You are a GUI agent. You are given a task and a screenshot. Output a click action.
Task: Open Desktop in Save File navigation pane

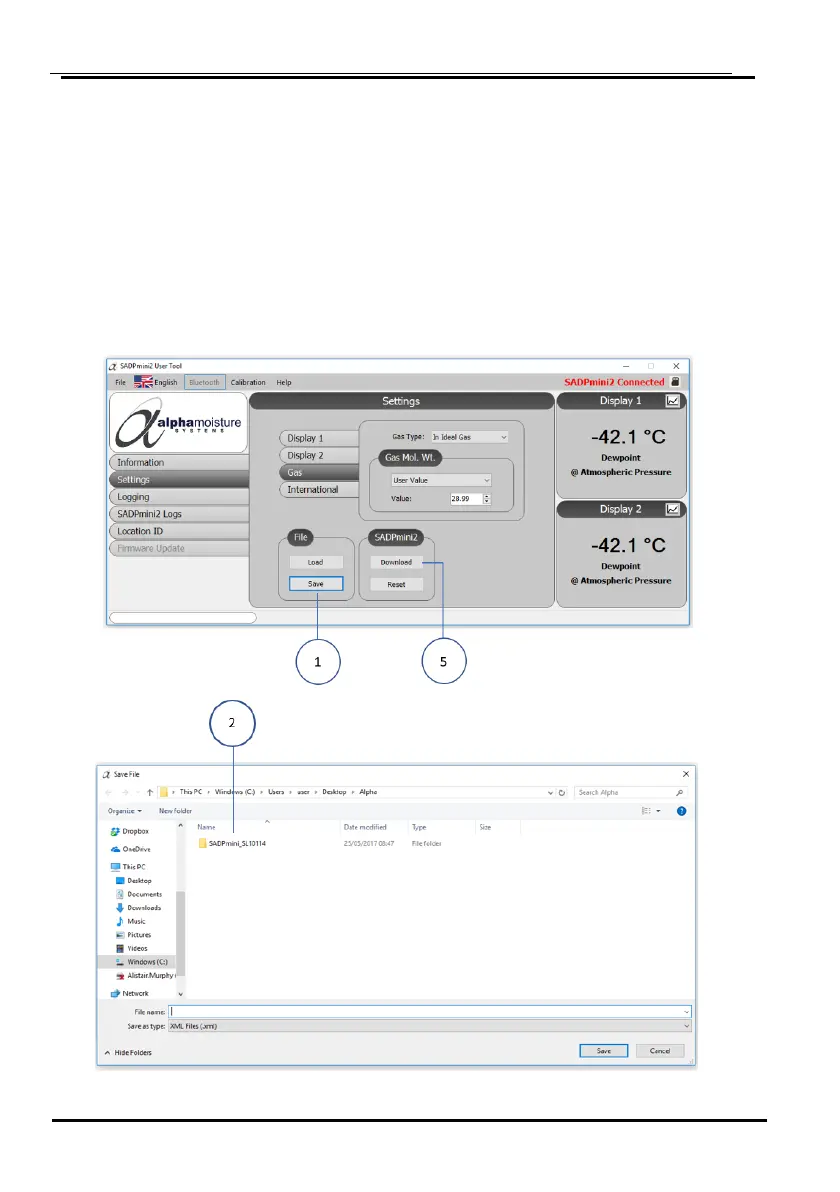(x=134, y=880)
